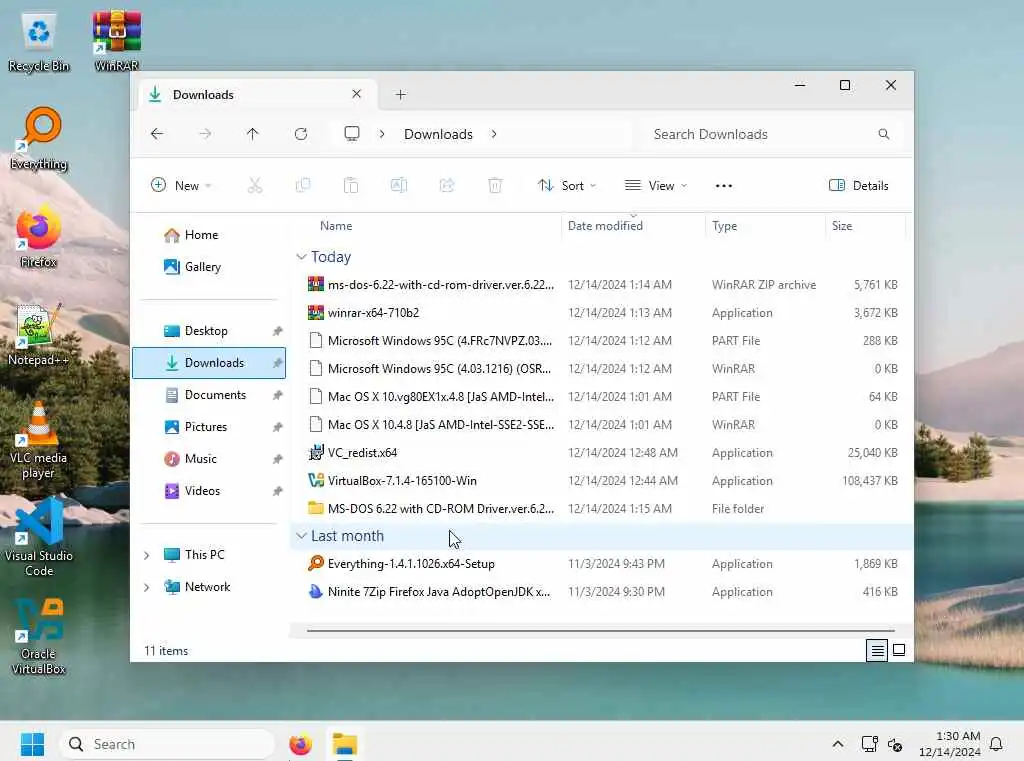Open the Sort dropdown
Screen dimensions: 1024x761
click(x=566, y=186)
